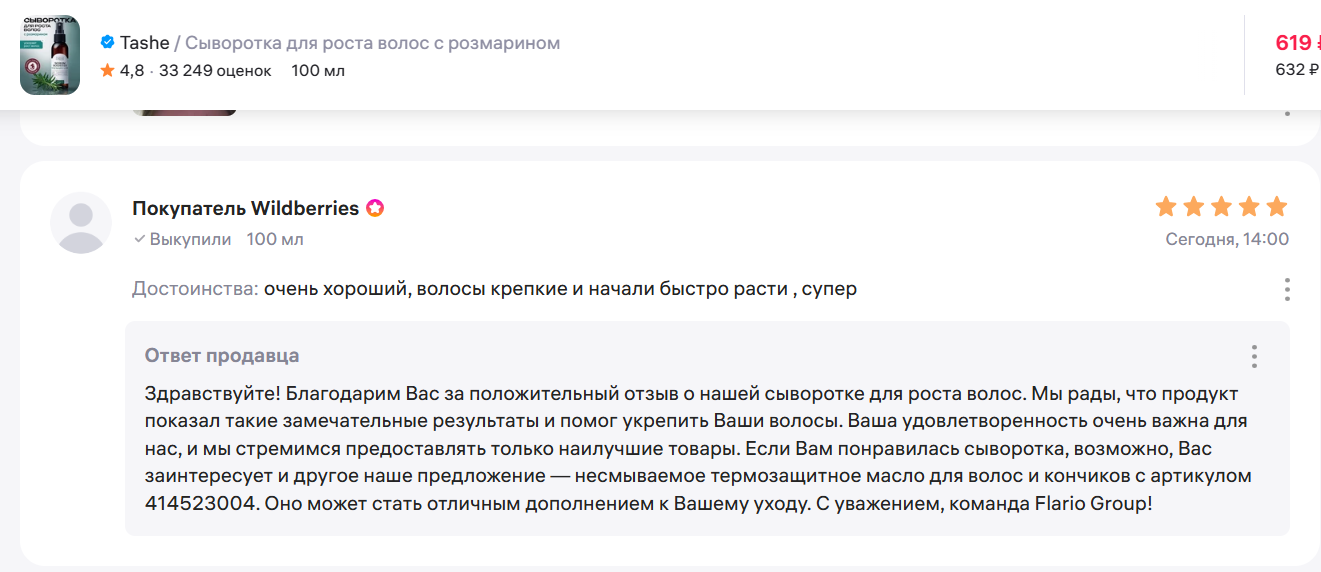1321x572 pixels.
Task: Open 'Покупатель Wildberries' reviewer name
Action: (x=245, y=208)
